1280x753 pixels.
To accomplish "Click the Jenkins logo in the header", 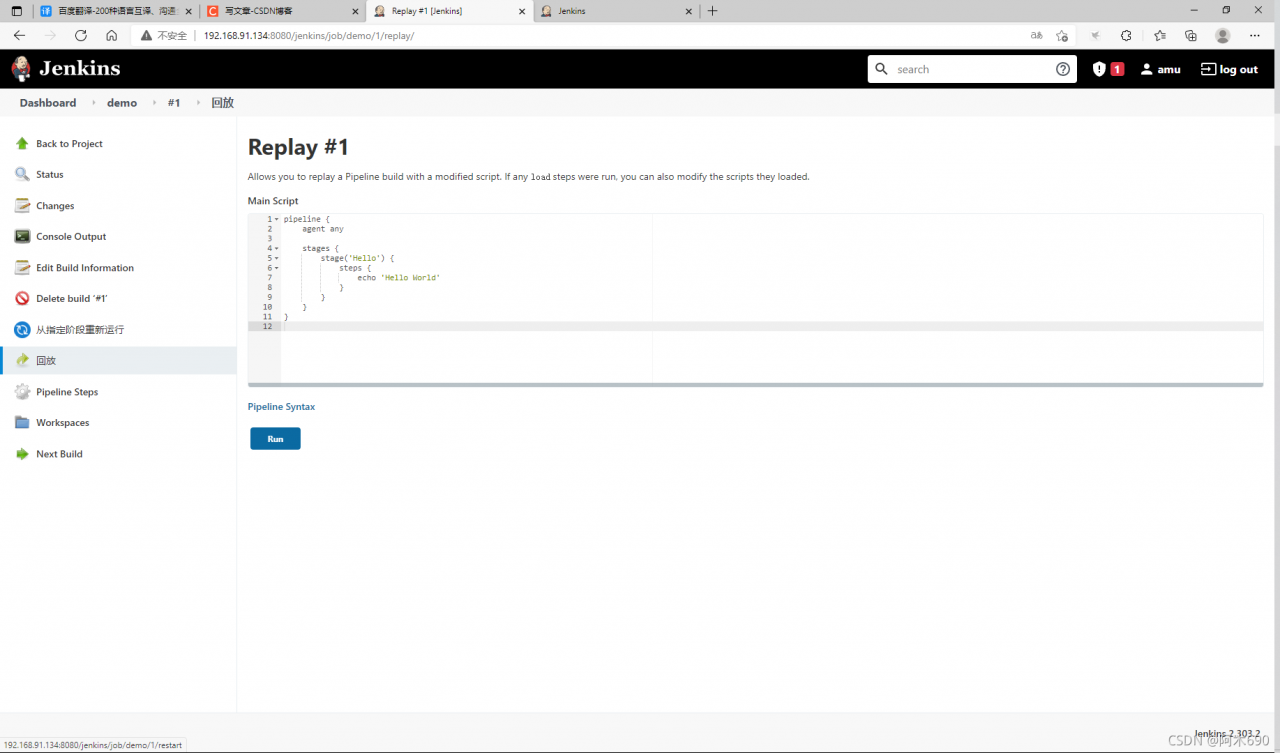I will tap(66, 69).
